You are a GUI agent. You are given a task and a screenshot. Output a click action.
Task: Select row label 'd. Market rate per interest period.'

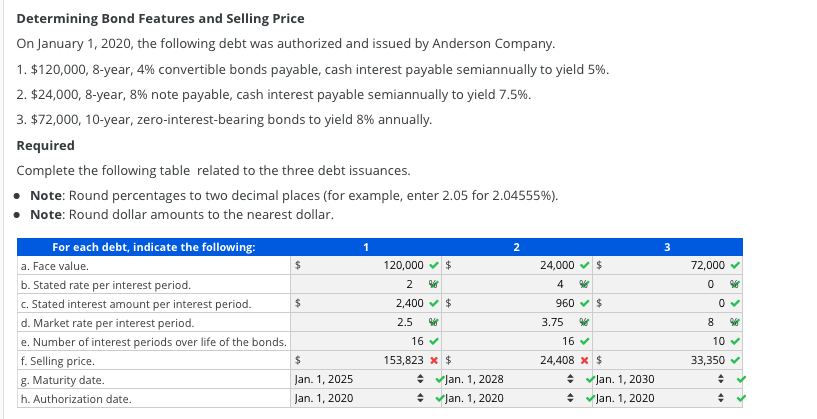pos(107,323)
